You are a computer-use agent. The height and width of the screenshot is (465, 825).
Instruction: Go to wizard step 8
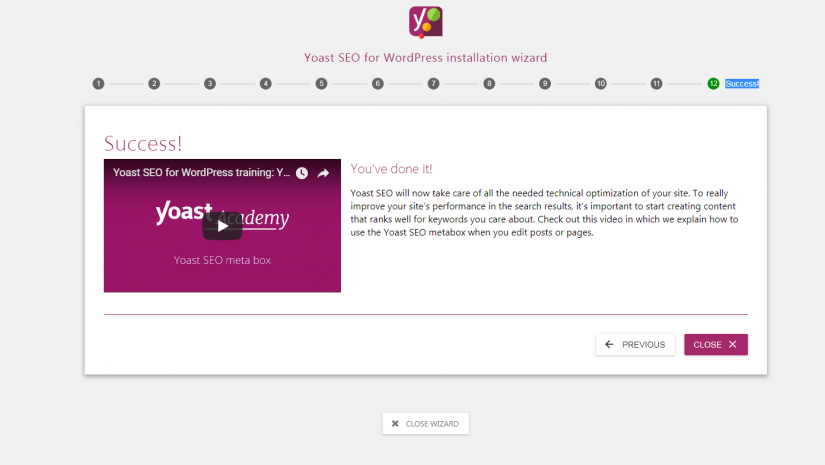pyautogui.click(x=489, y=84)
